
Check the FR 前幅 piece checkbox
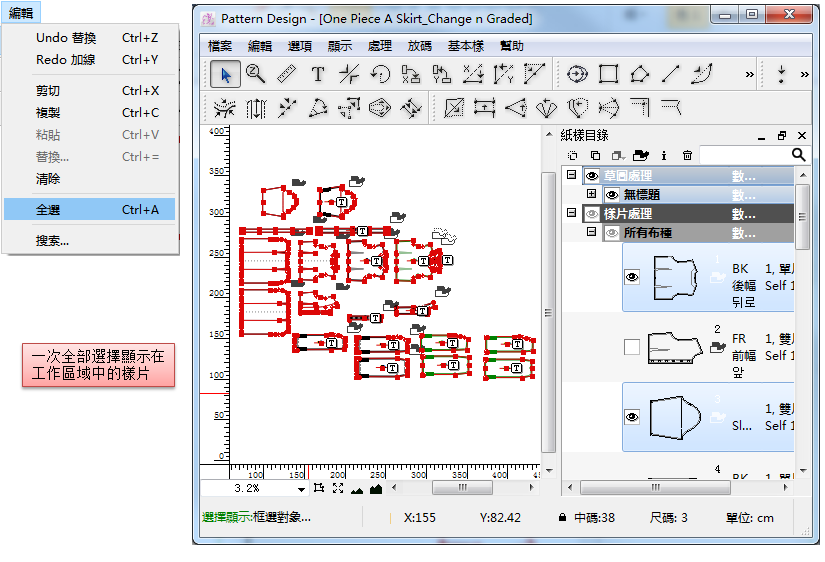coord(631,347)
